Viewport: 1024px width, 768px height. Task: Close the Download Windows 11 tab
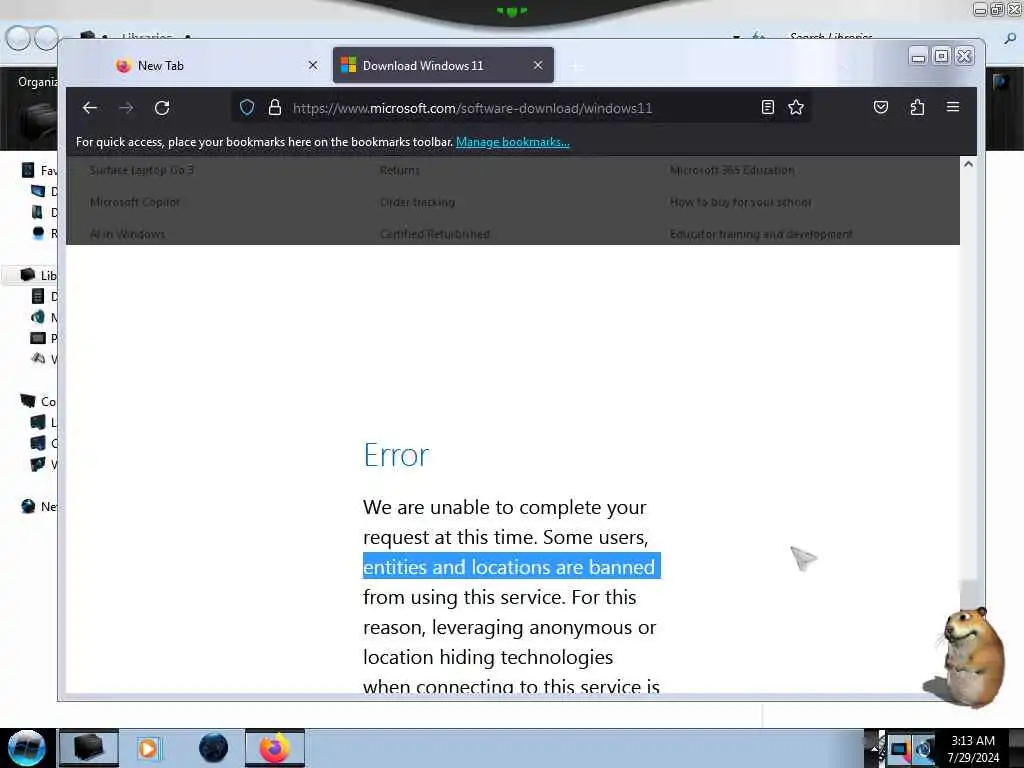pos(538,65)
